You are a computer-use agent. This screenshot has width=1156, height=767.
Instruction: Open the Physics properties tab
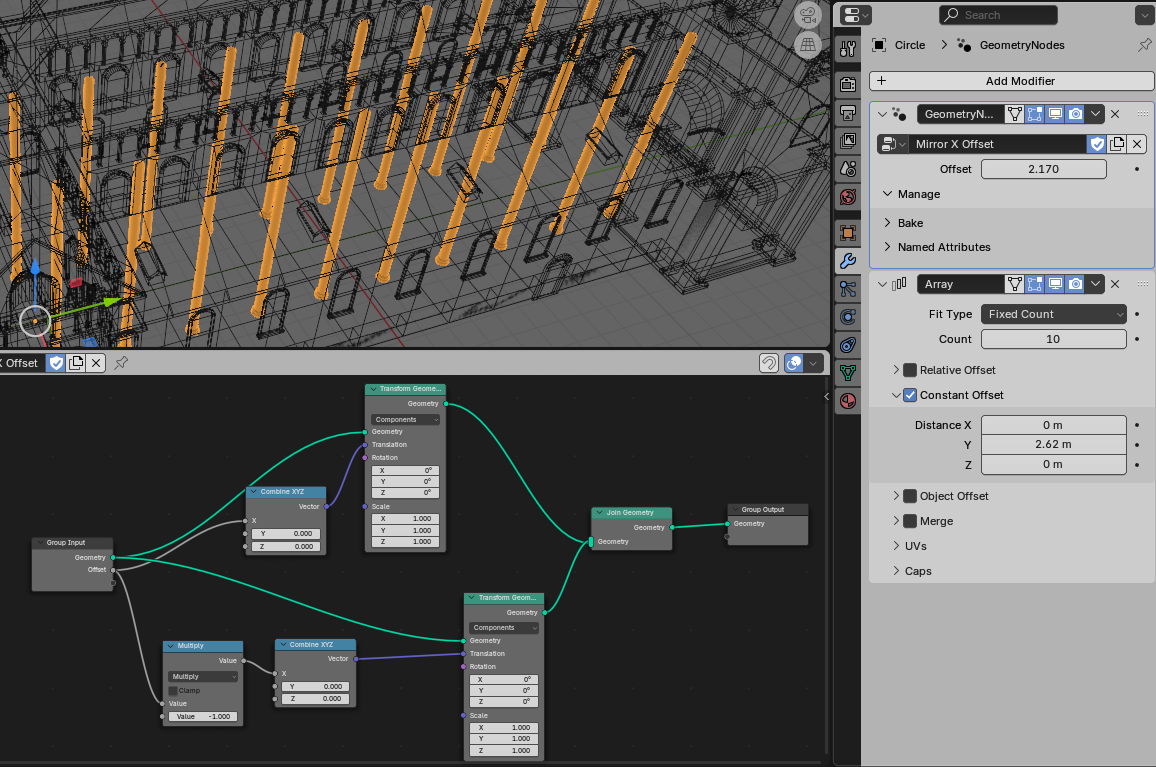(848, 317)
